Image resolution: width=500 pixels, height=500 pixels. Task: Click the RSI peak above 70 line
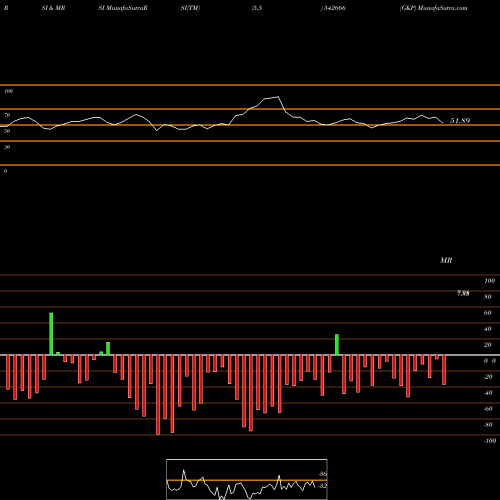[278, 97]
